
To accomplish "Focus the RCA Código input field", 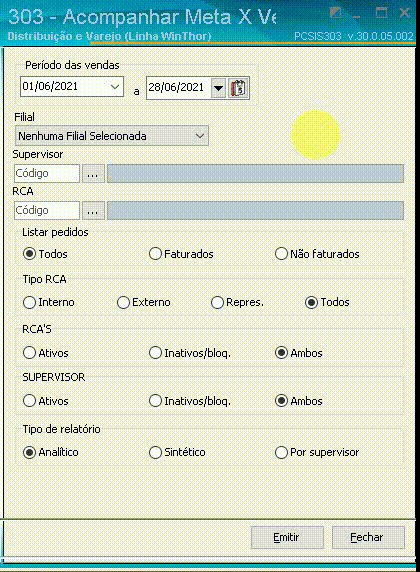I will point(47,210).
